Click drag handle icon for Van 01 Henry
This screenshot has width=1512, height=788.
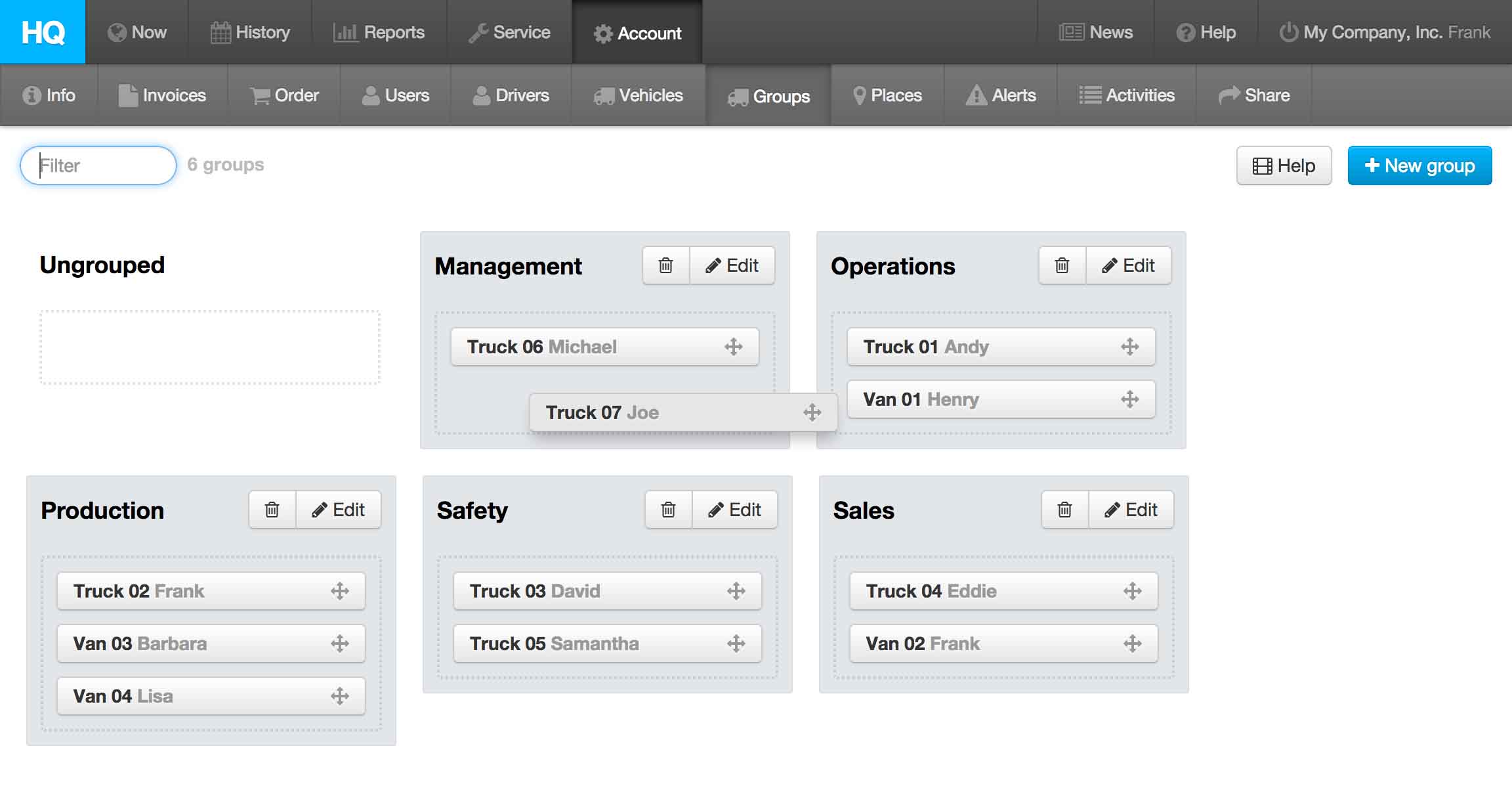[x=1129, y=399]
